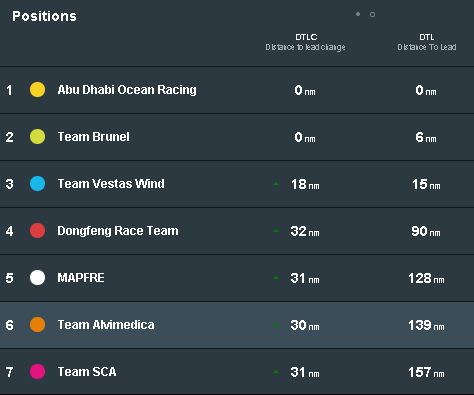Click green arrow beside Dongfeng 32 nm
Screen dimensions: 474x395
click(276, 231)
